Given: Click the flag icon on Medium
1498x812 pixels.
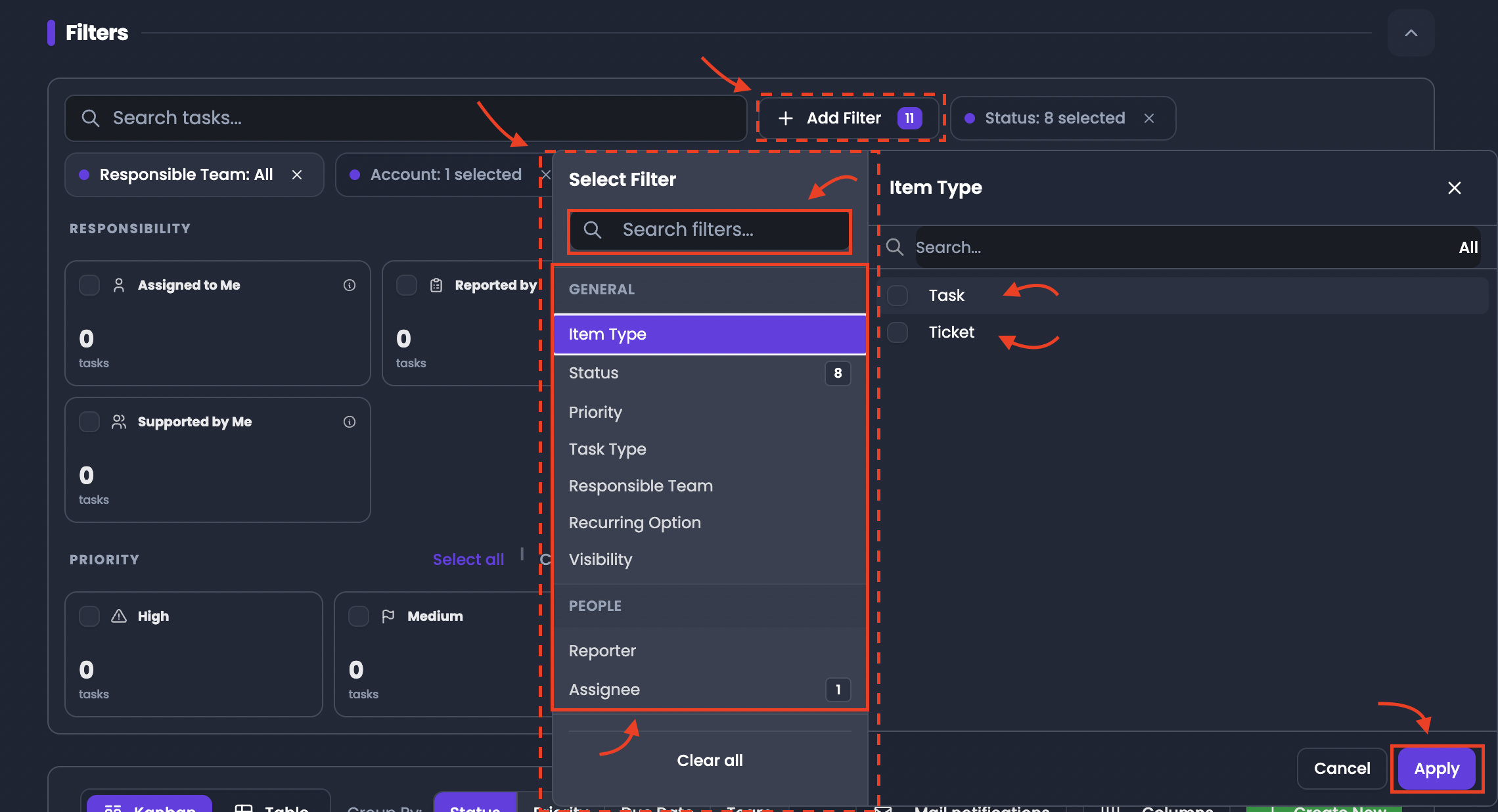Looking at the screenshot, I should 388,616.
